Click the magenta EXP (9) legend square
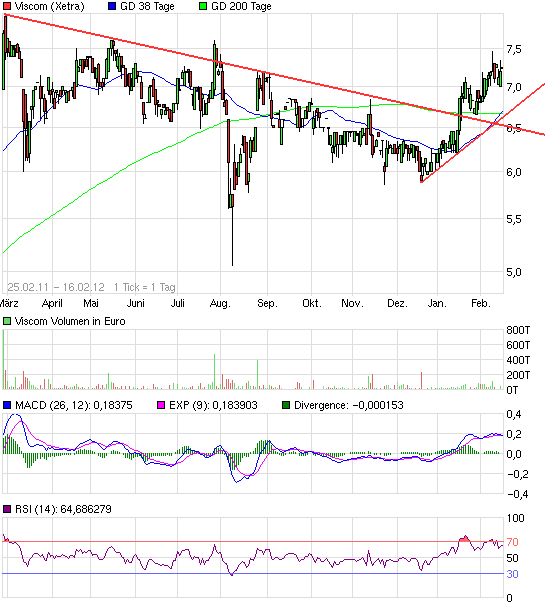 point(161,405)
